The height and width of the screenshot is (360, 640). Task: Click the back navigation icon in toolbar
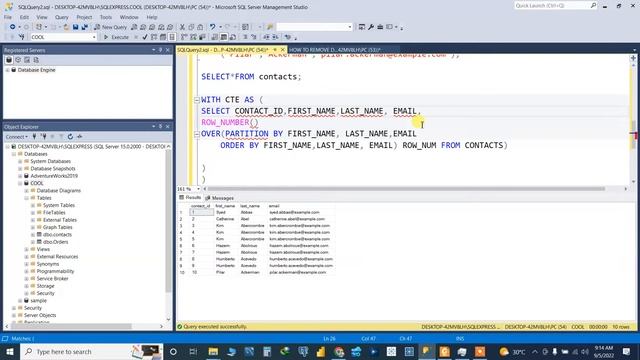coord(13,27)
